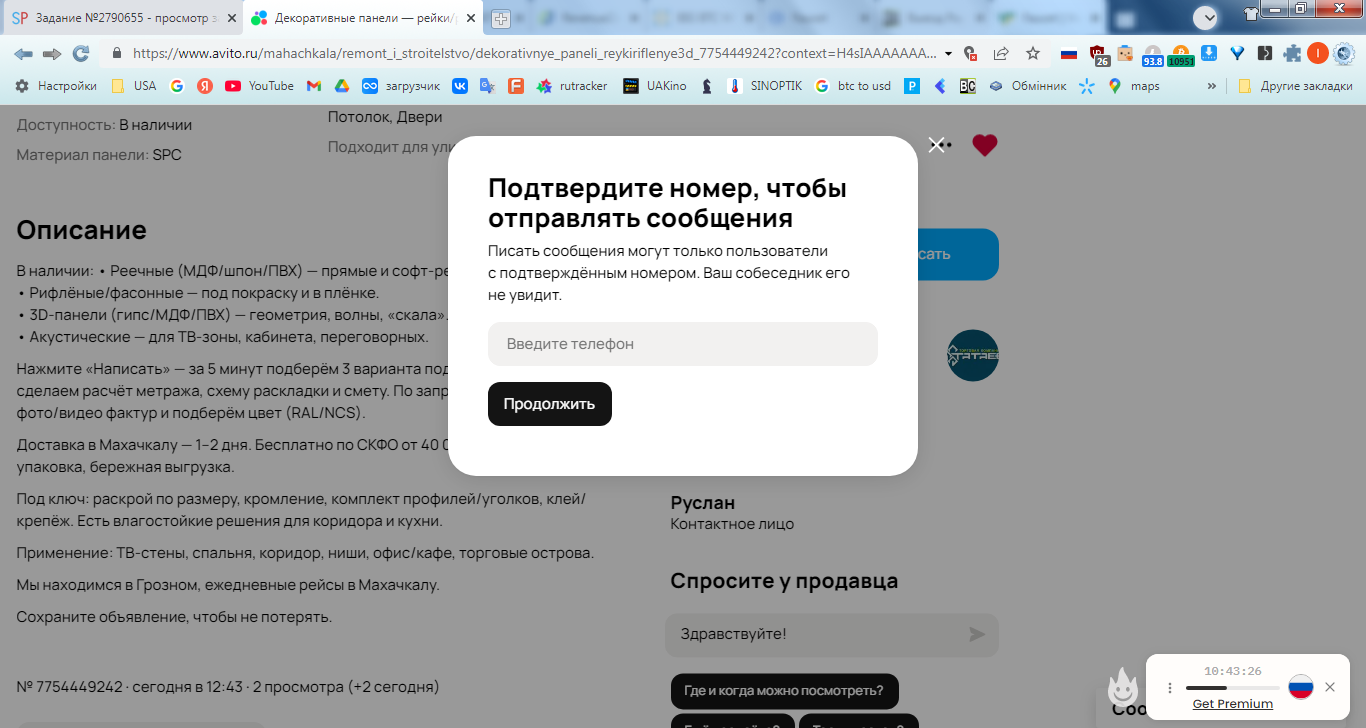Screen dimensions: 1366x728
Task: Open VK bookmark icon
Action: point(460,86)
